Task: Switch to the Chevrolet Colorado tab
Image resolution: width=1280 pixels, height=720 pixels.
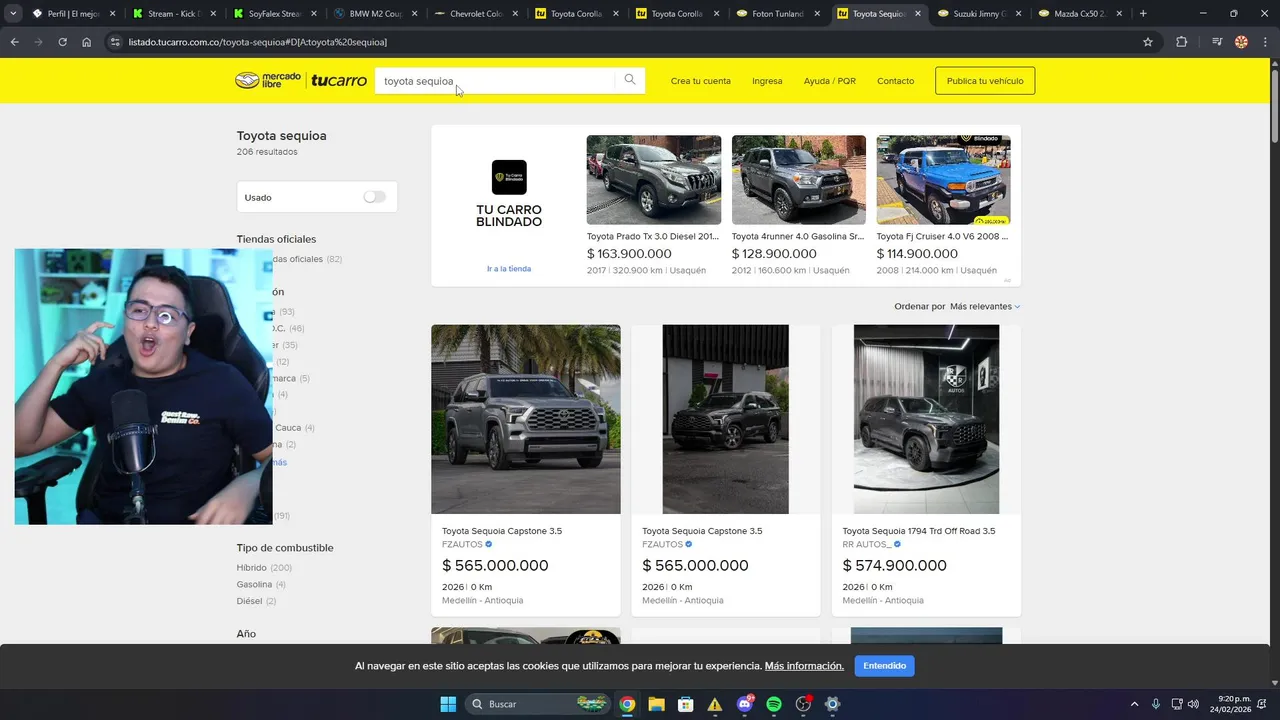Action: pyautogui.click(x=477, y=14)
